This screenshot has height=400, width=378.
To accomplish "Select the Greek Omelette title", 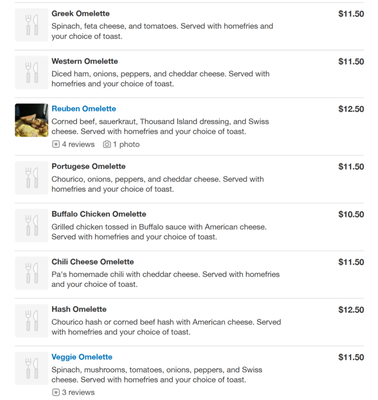I will (80, 14).
